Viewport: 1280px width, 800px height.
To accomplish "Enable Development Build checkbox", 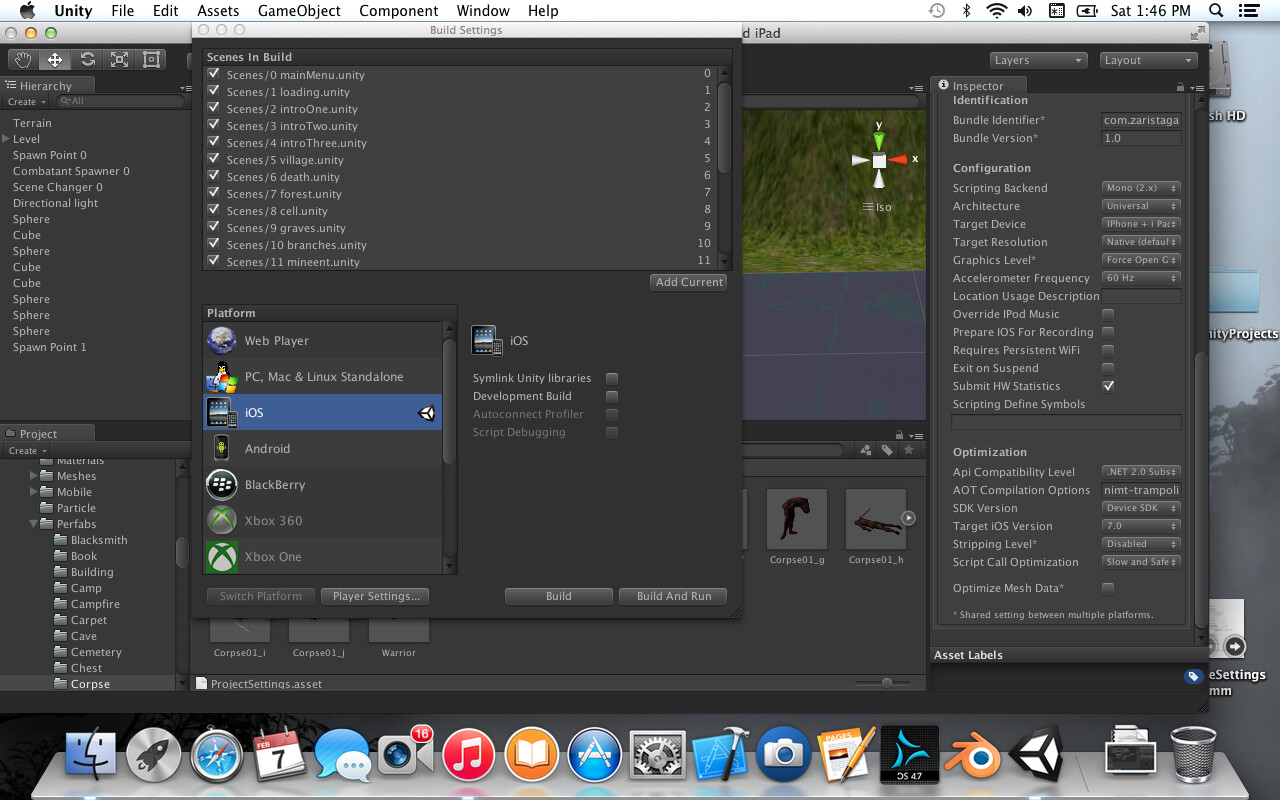I will tap(612, 396).
